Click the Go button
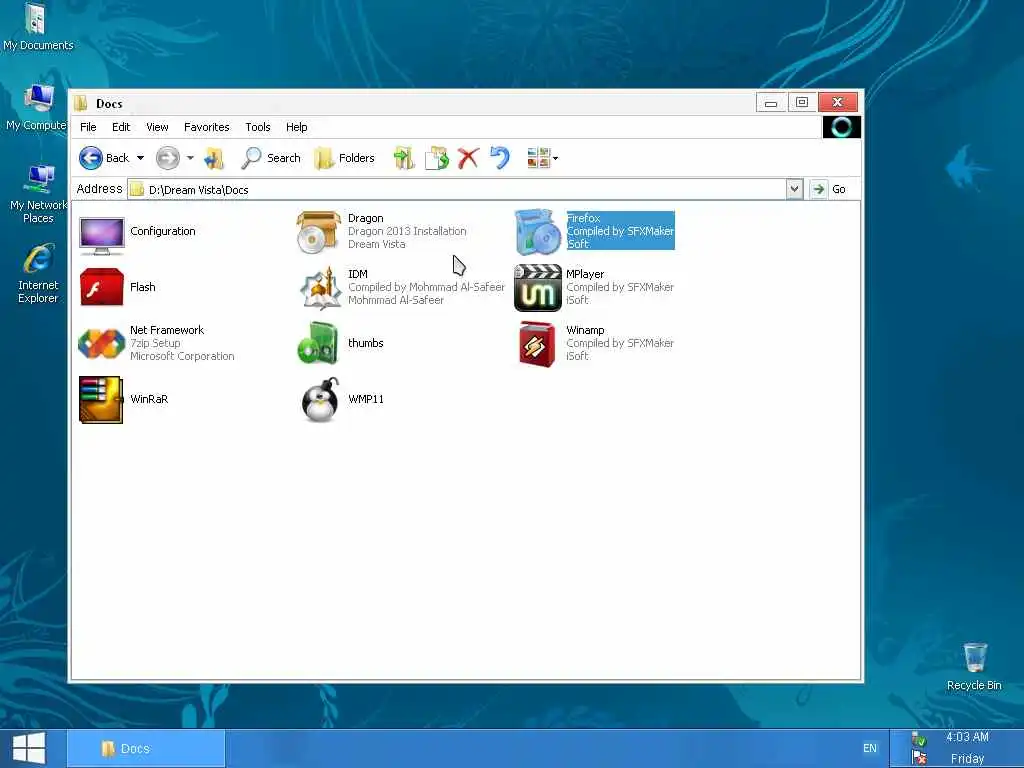1024x768 pixels. (x=829, y=189)
